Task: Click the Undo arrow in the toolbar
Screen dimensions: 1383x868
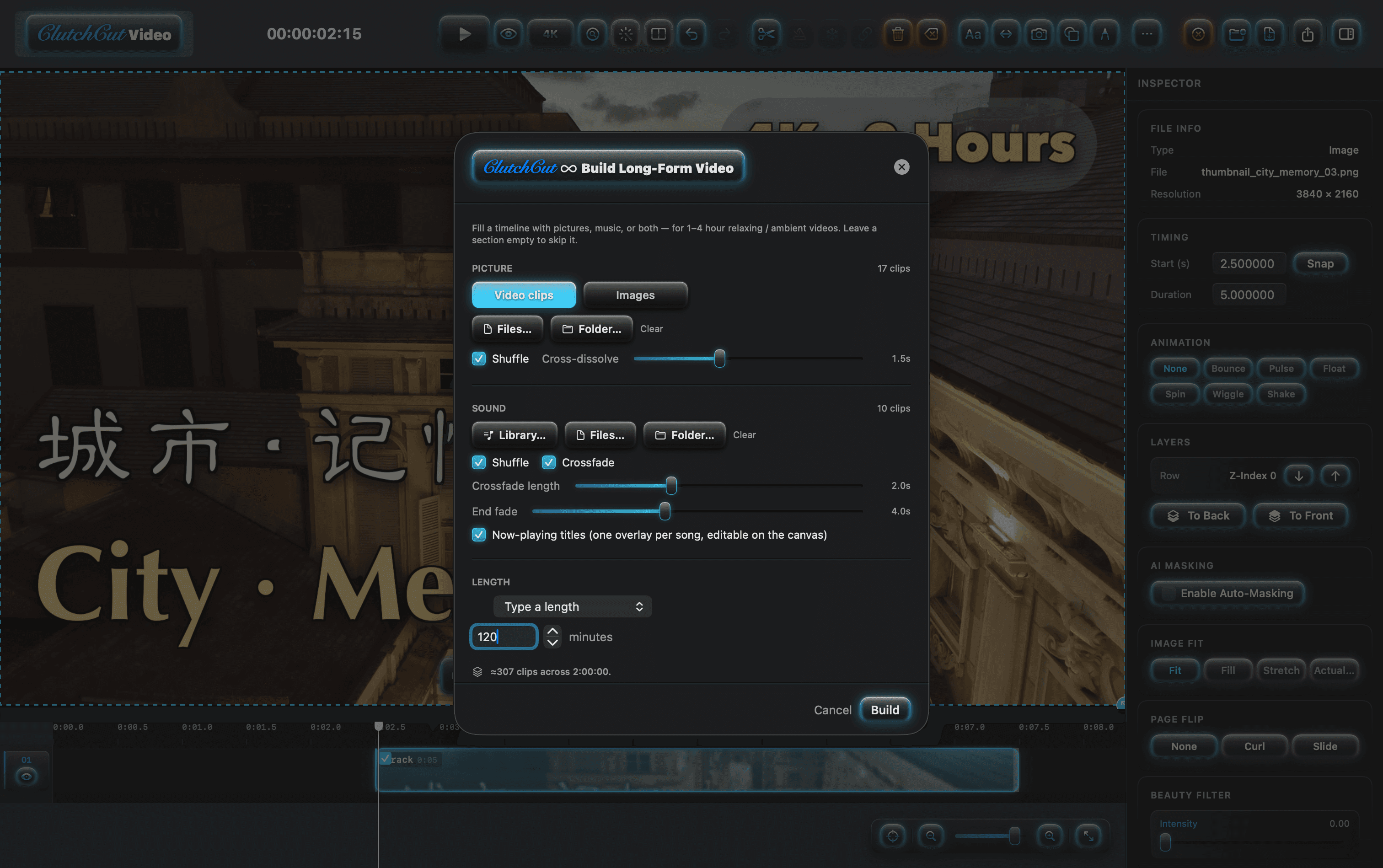Action: 692,34
